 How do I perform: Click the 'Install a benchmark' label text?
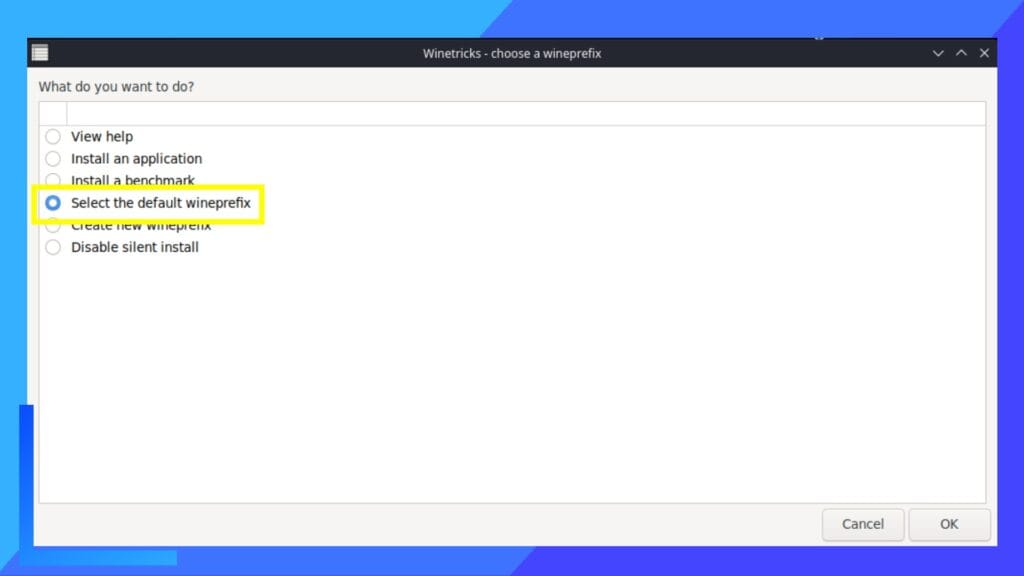pos(133,180)
